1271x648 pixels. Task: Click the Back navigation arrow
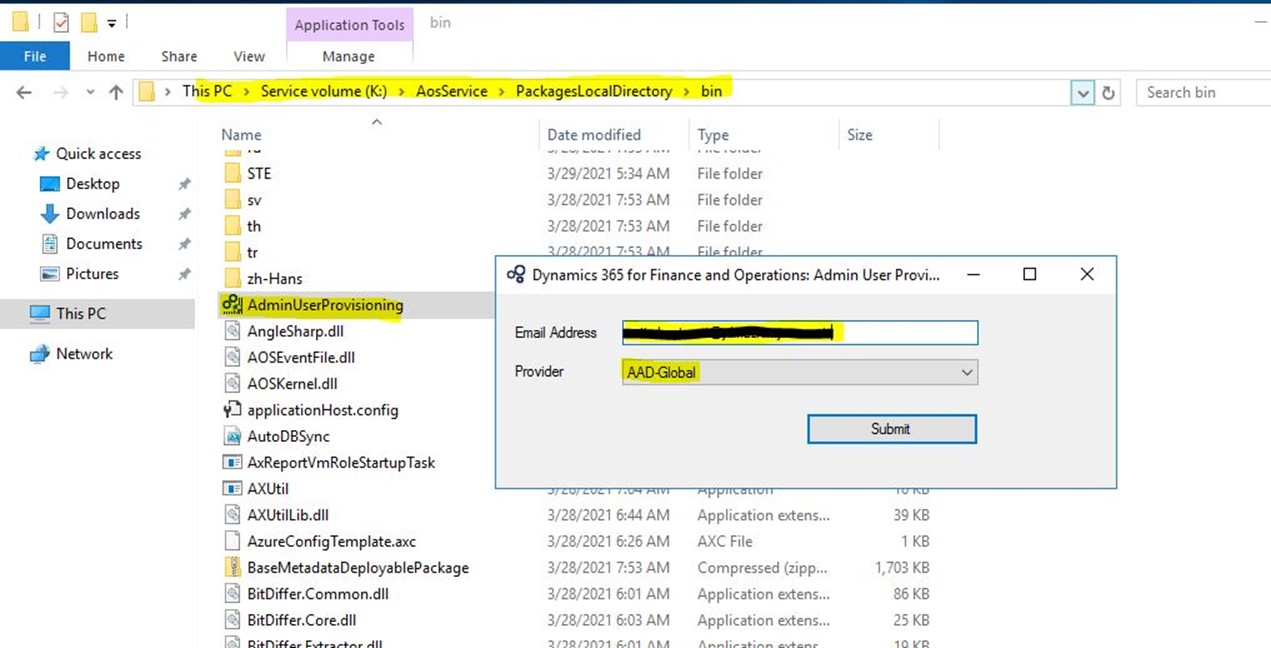tap(24, 92)
